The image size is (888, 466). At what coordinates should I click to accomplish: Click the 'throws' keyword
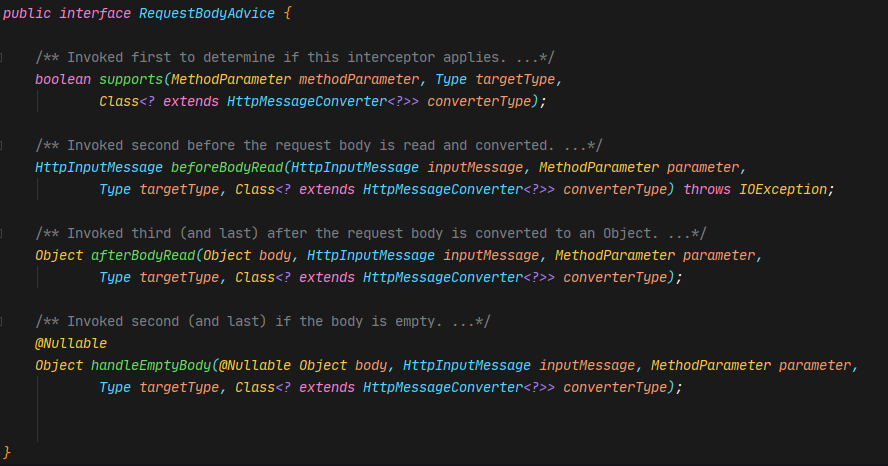(x=707, y=190)
